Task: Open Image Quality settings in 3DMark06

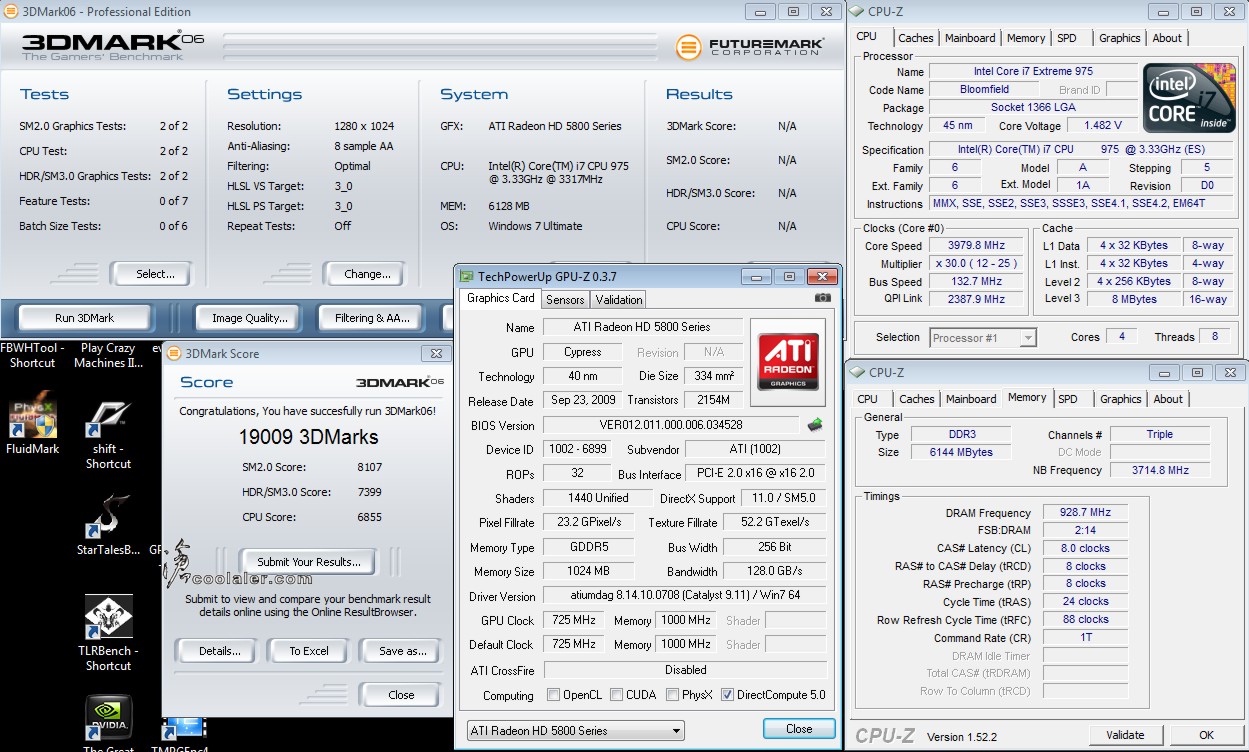Action: click(x=250, y=318)
